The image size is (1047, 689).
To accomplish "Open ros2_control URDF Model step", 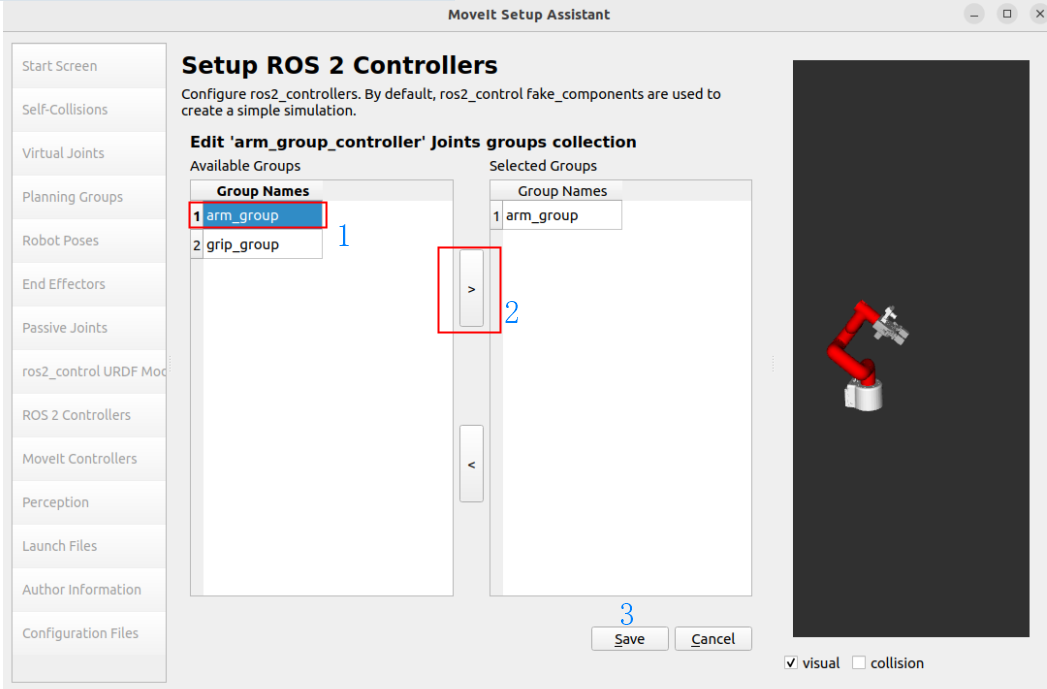I will point(89,371).
